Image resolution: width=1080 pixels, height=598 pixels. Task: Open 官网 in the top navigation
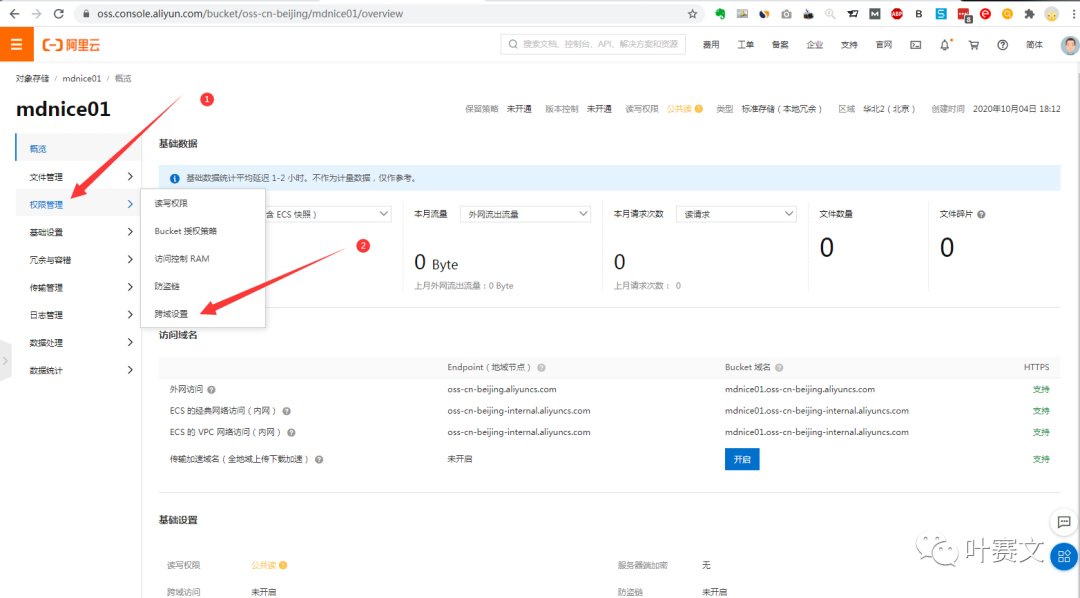883,45
